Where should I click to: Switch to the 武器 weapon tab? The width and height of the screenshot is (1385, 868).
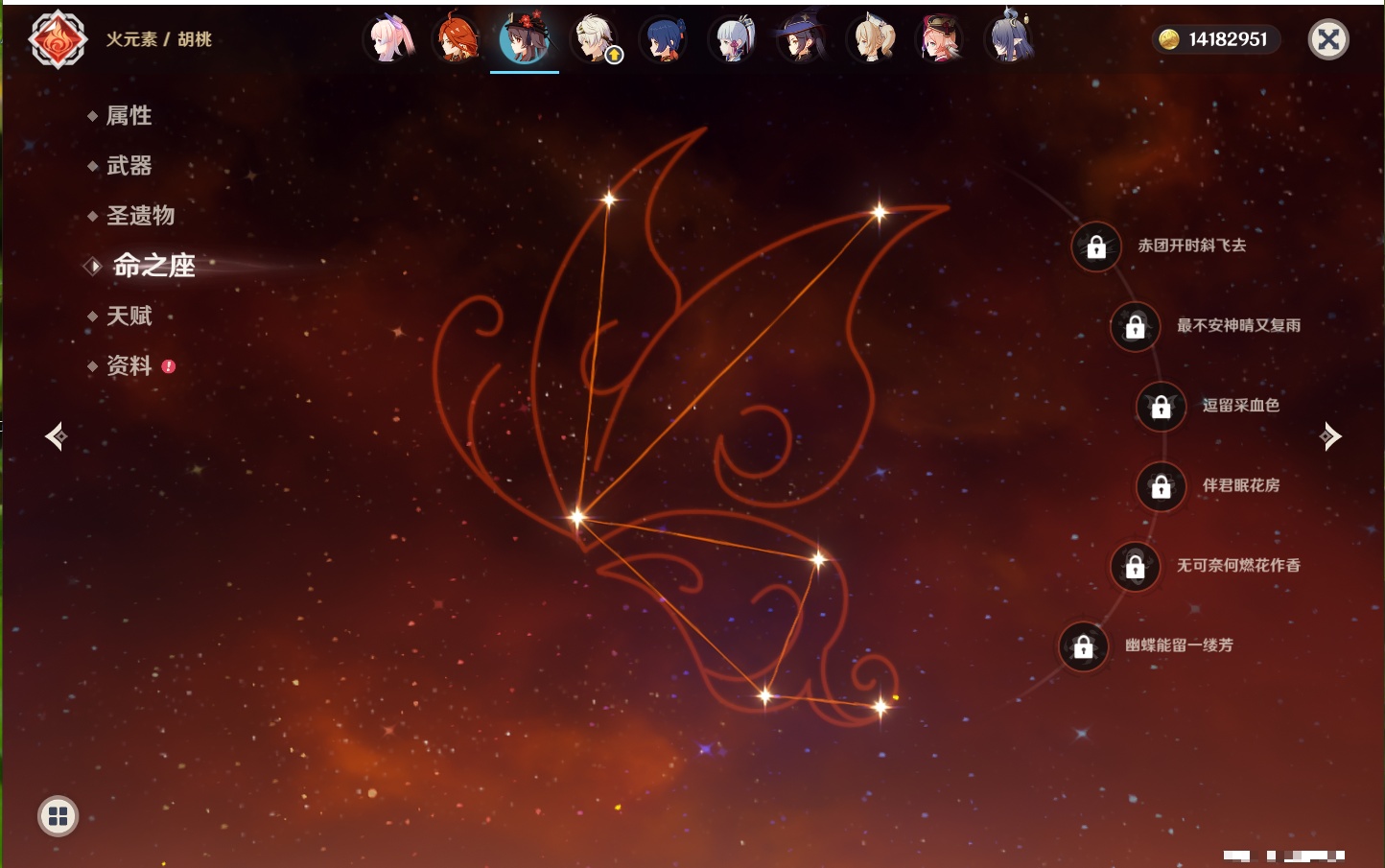[129, 166]
